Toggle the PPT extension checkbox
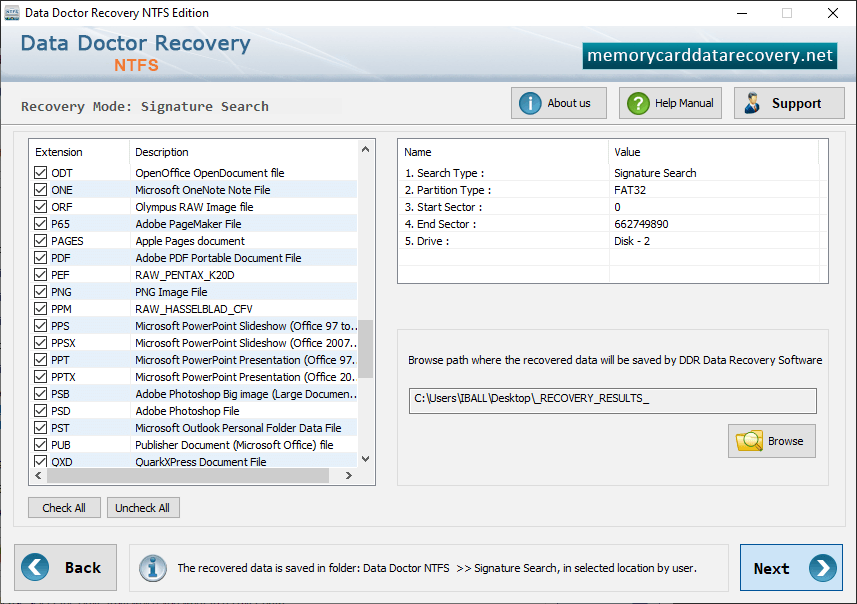Viewport: 857px width, 604px height. [x=40, y=360]
